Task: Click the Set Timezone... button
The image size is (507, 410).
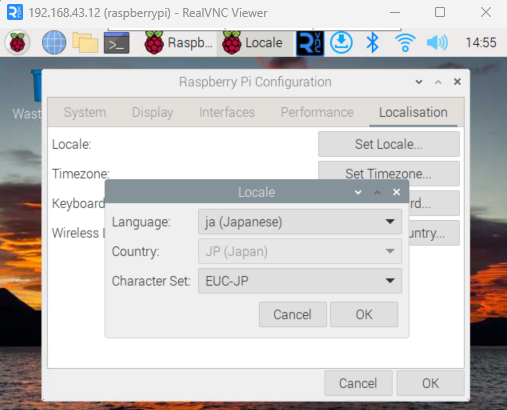Action: pyautogui.click(x=389, y=173)
